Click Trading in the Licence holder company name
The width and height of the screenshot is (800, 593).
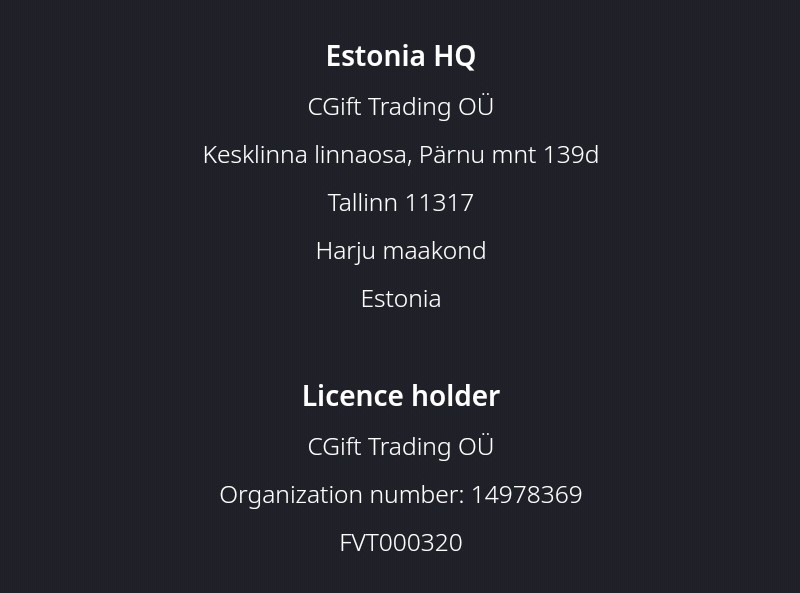tap(410, 447)
